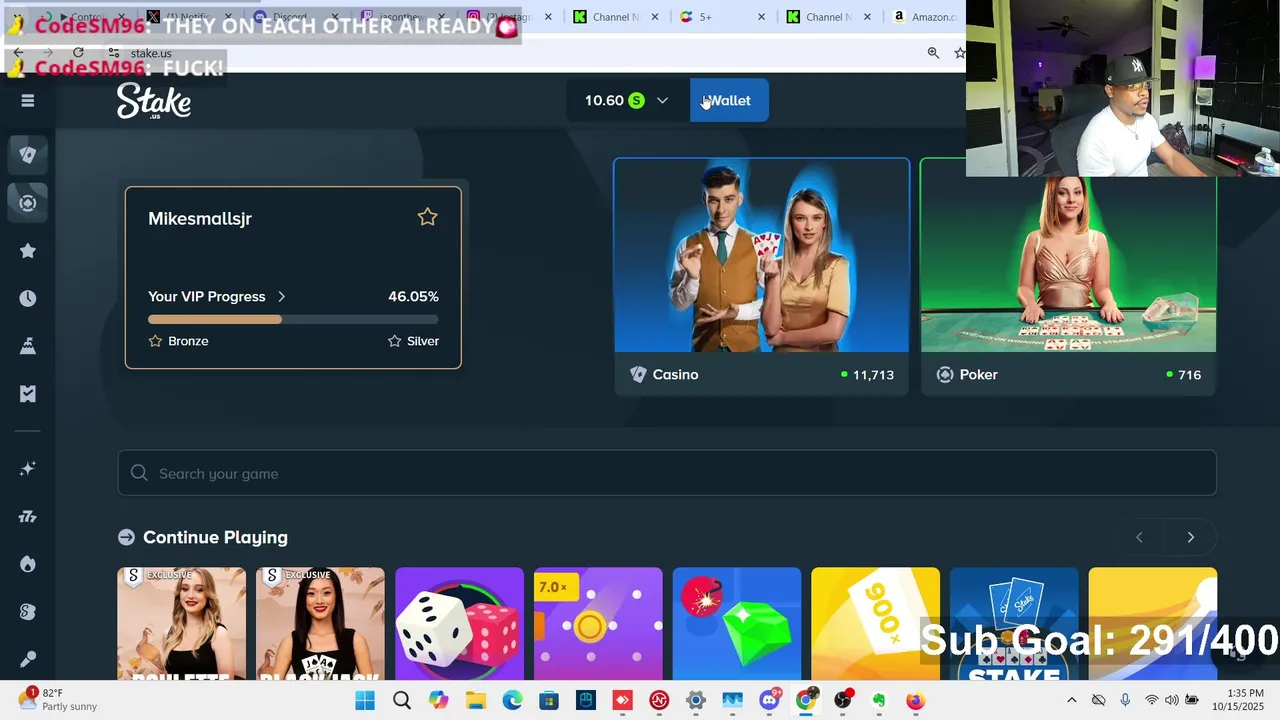Switch to the Amazon browser tab

(x=925, y=17)
